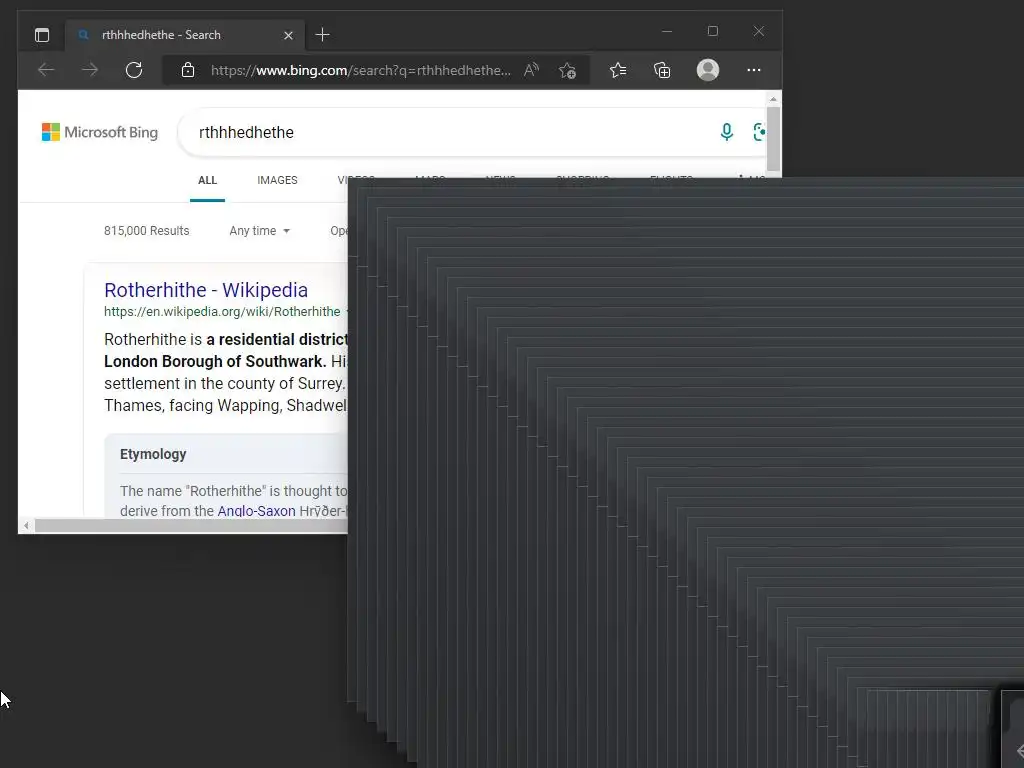Activate Read aloud in address bar
The image size is (1024, 768).
[x=531, y=70]
